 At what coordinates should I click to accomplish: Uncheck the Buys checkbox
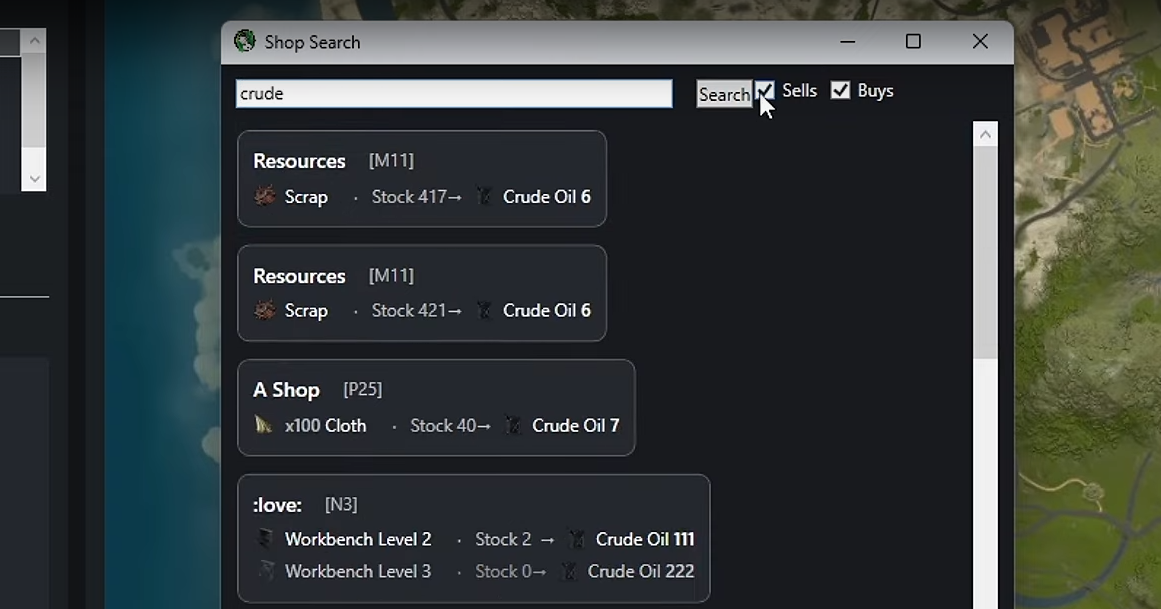point(840,90)
